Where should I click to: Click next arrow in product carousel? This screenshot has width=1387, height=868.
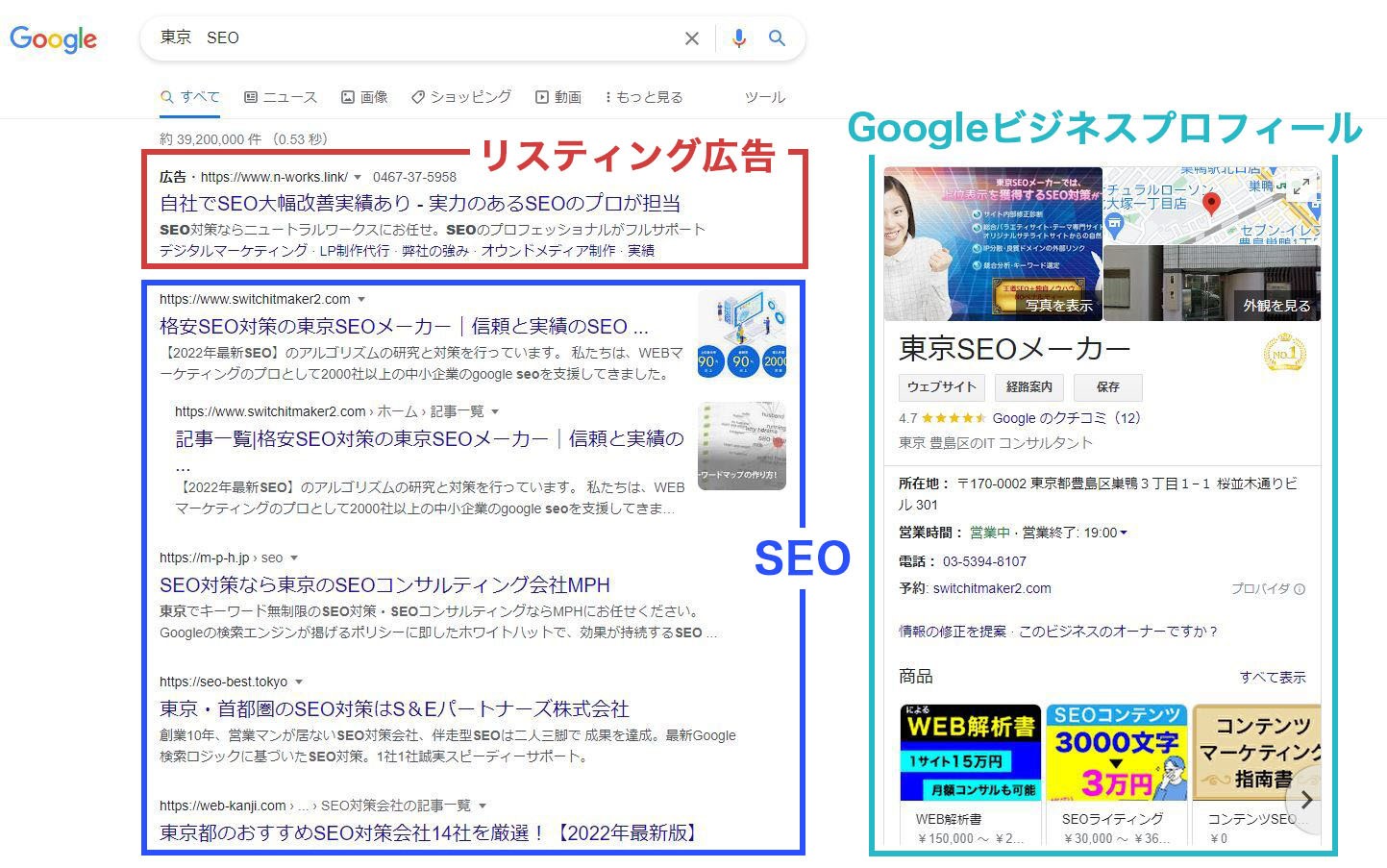[1305, 800]
